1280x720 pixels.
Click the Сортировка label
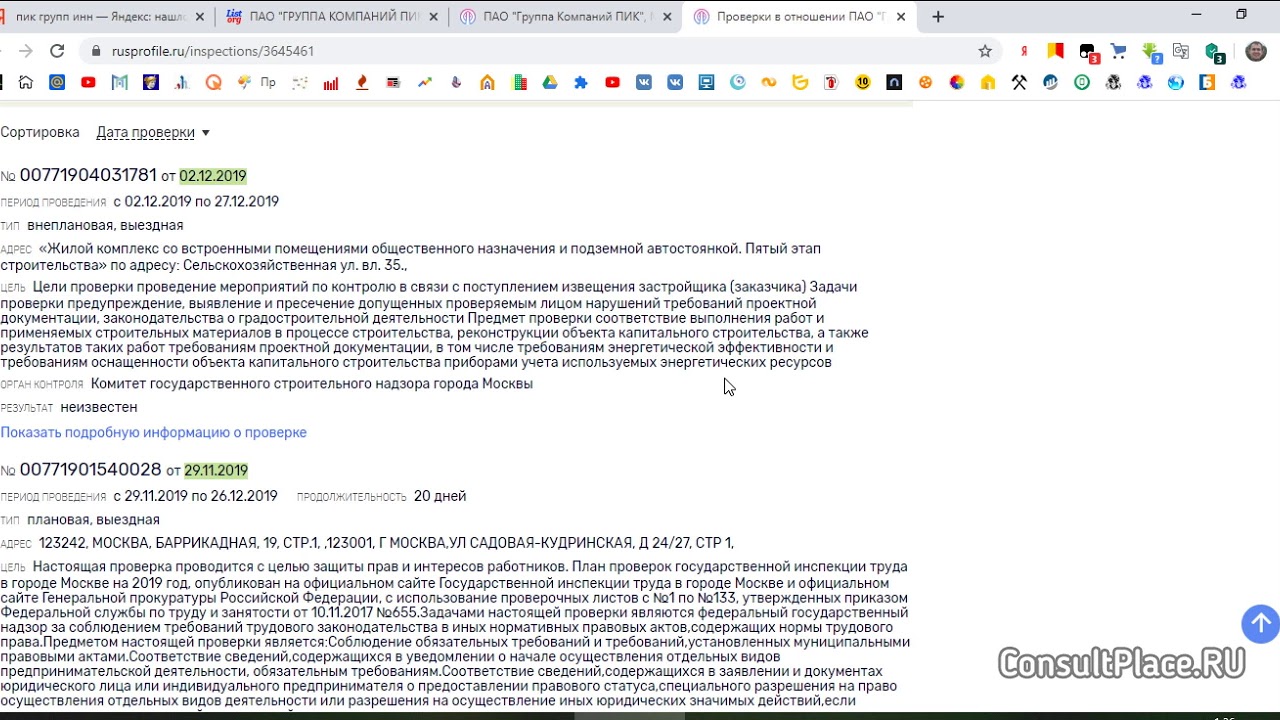(40, 132)
